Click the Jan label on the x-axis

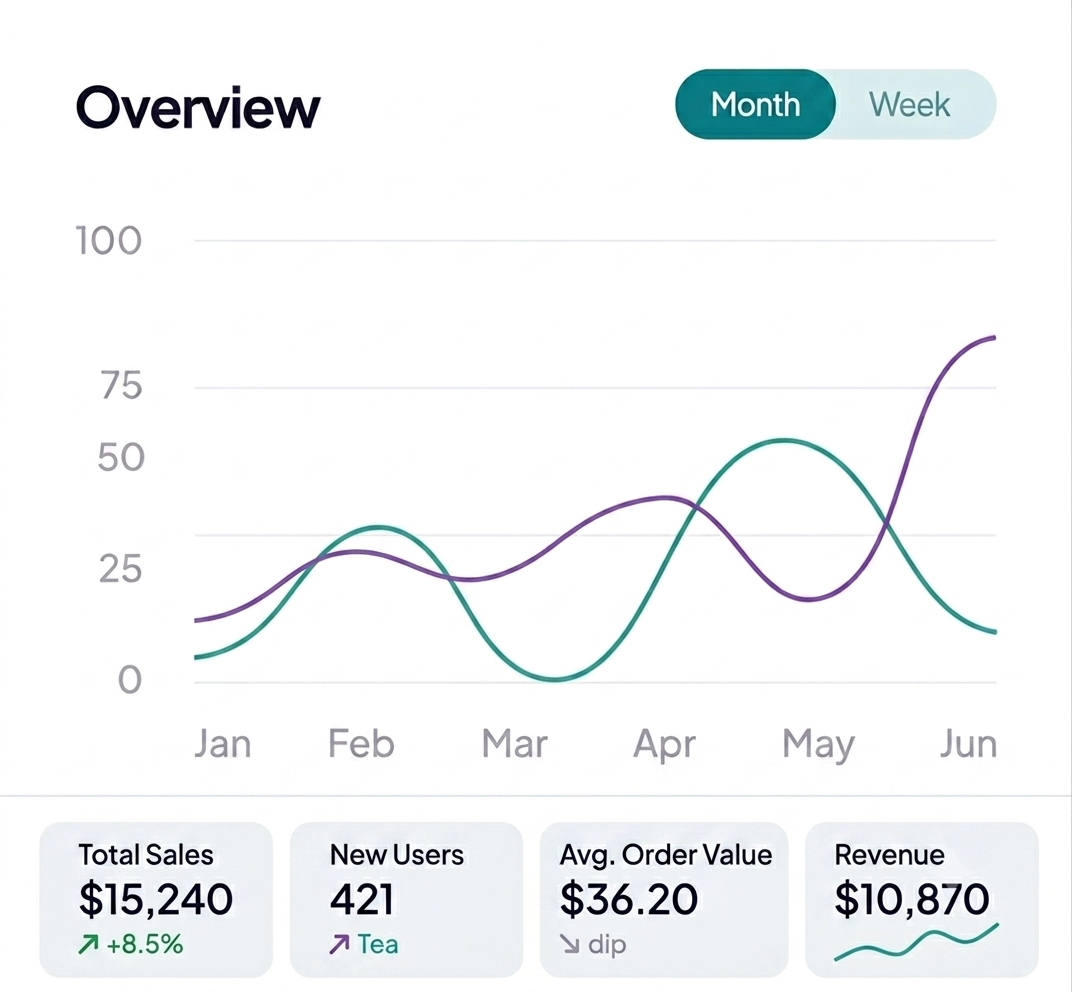[x=223, y=744]
